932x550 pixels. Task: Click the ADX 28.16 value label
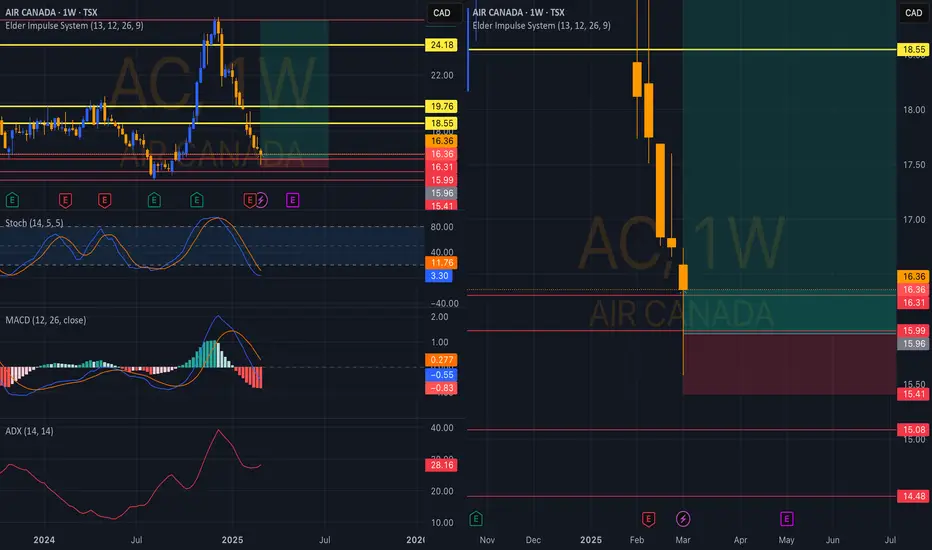pos(442,465)
